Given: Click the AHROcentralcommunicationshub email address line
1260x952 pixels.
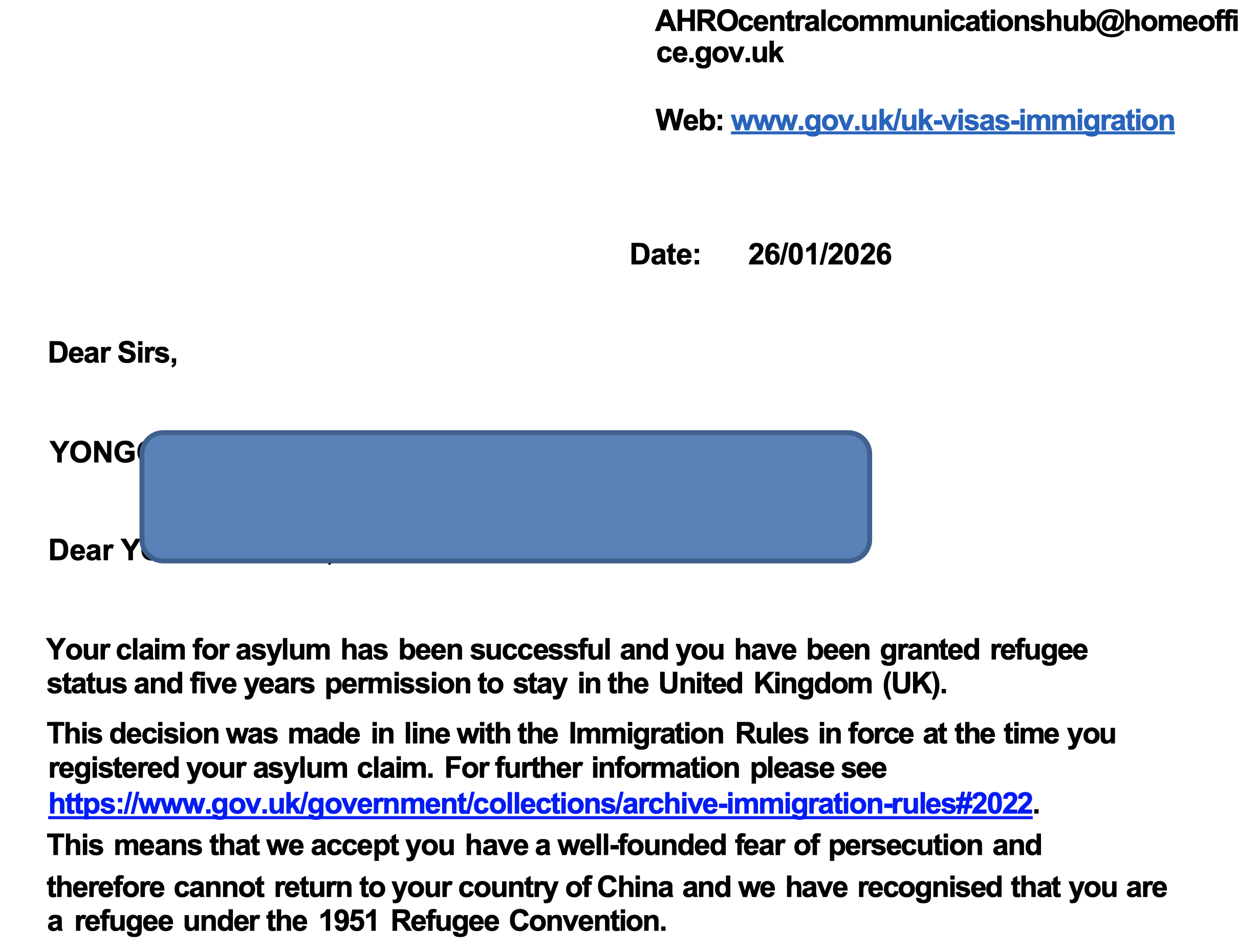Looking at the screenshot, I should click(x=946, y=21).
